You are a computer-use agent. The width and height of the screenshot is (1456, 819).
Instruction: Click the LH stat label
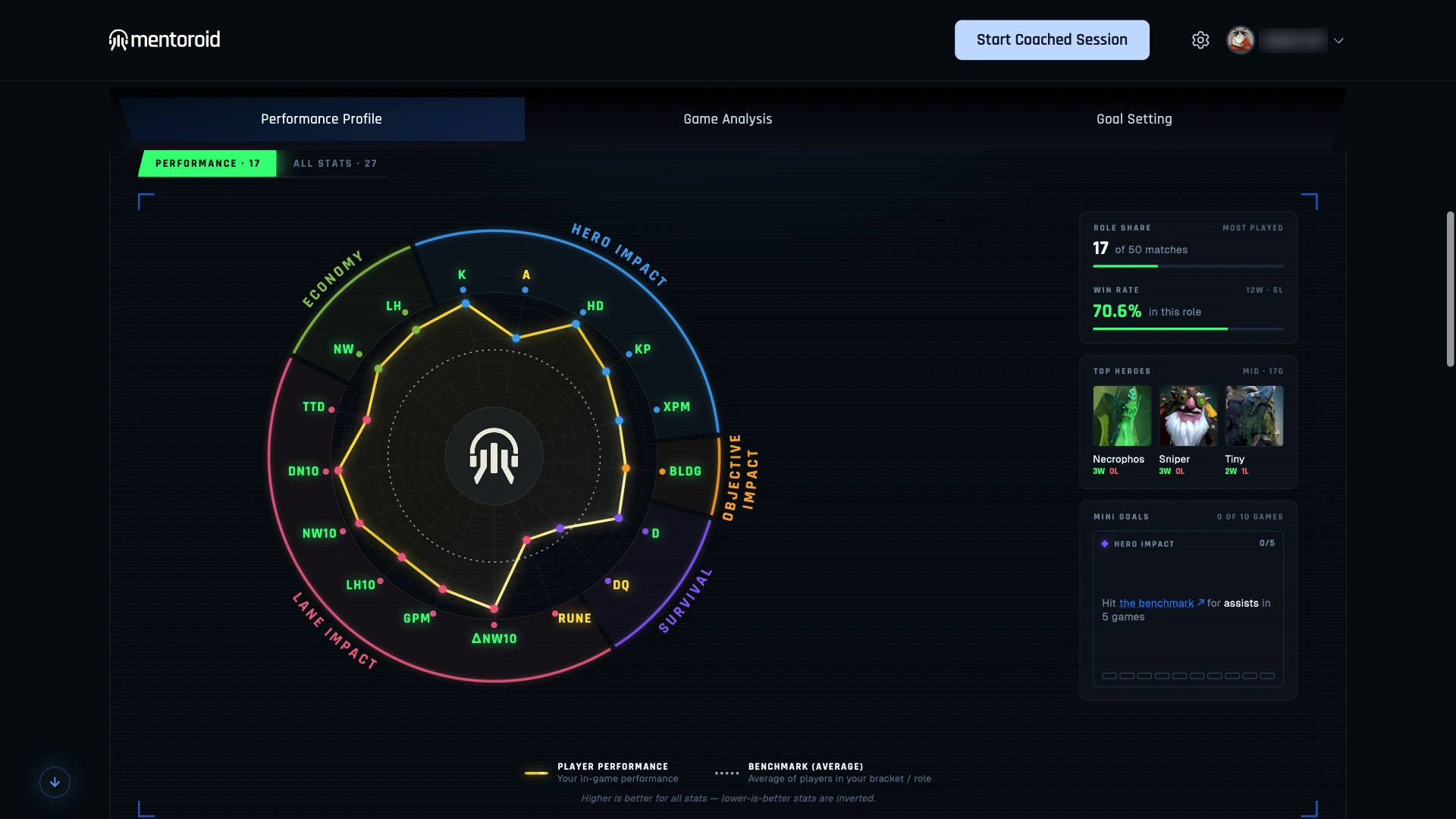394,306
